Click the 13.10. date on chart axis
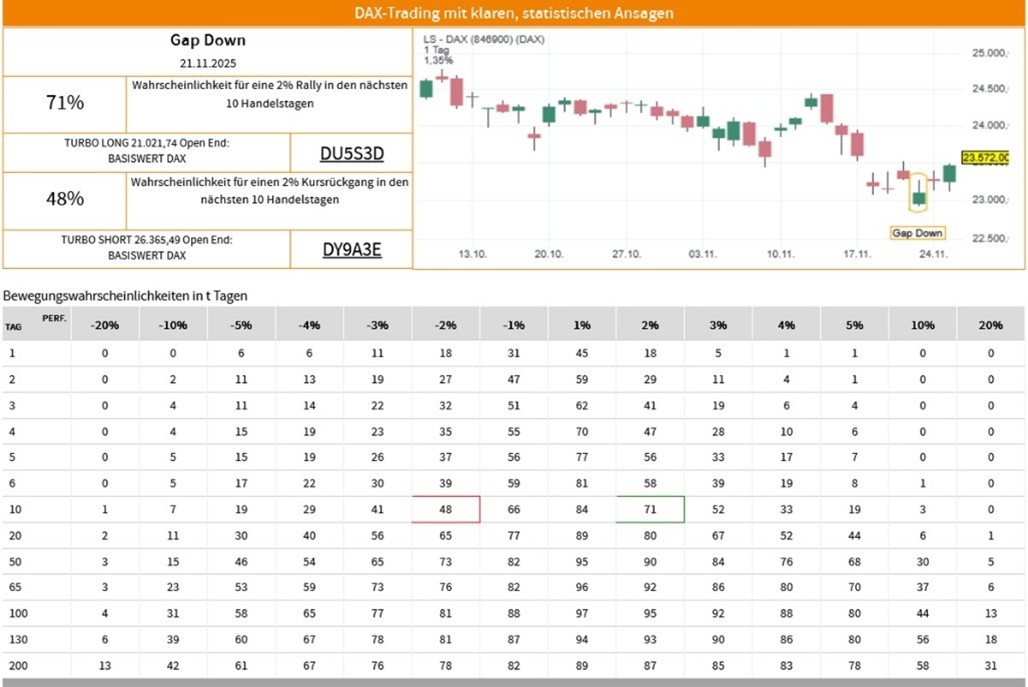1028x687 pixels. tap(472, 254)
